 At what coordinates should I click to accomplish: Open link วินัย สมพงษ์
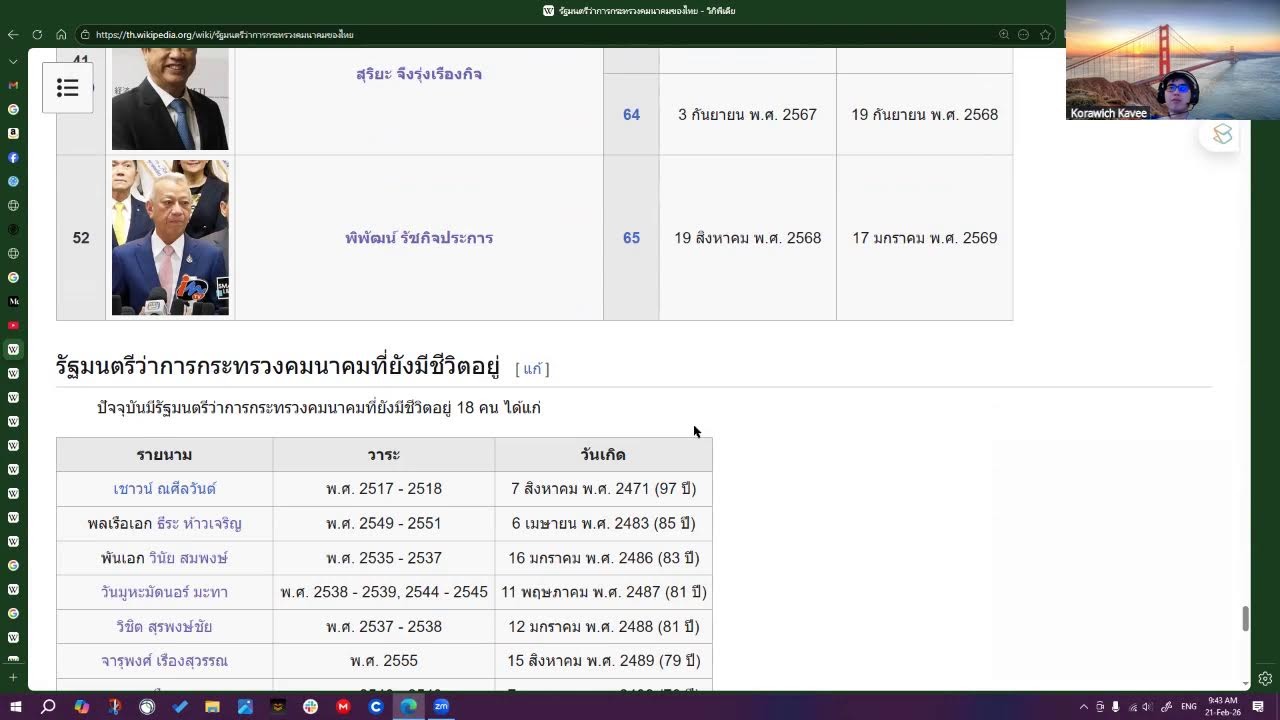pos(188,558)
